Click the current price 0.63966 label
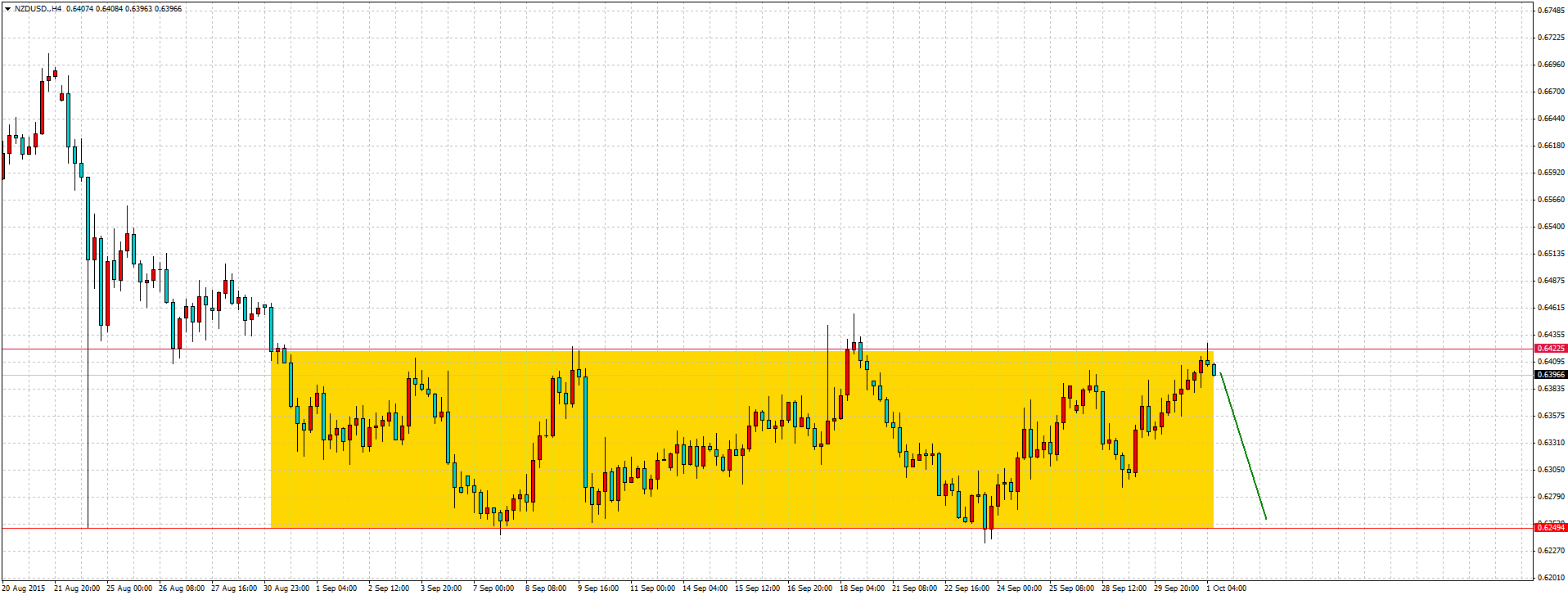Screen dimensions: 1568x595 1550,375
